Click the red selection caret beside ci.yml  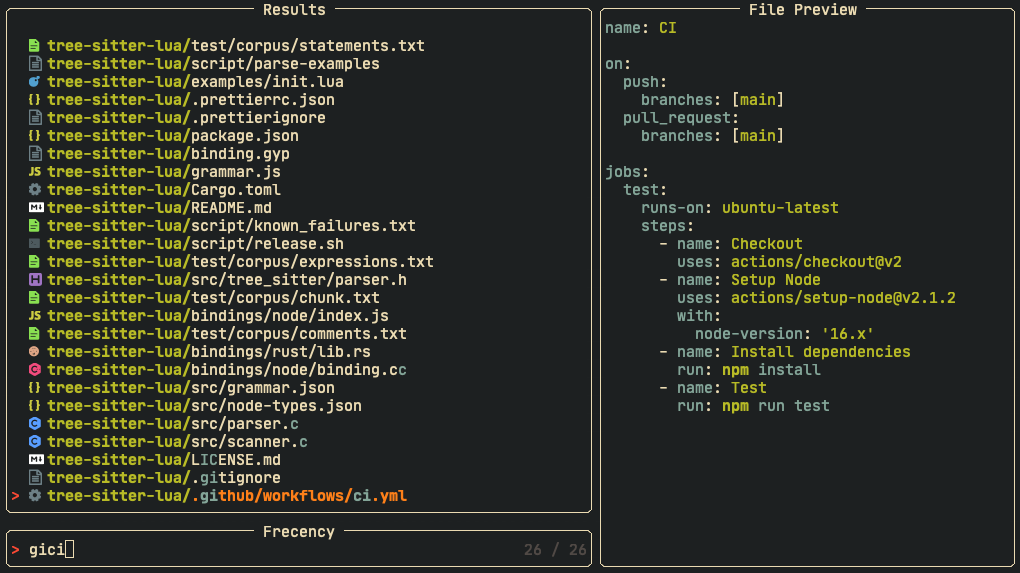coord(16,496)
